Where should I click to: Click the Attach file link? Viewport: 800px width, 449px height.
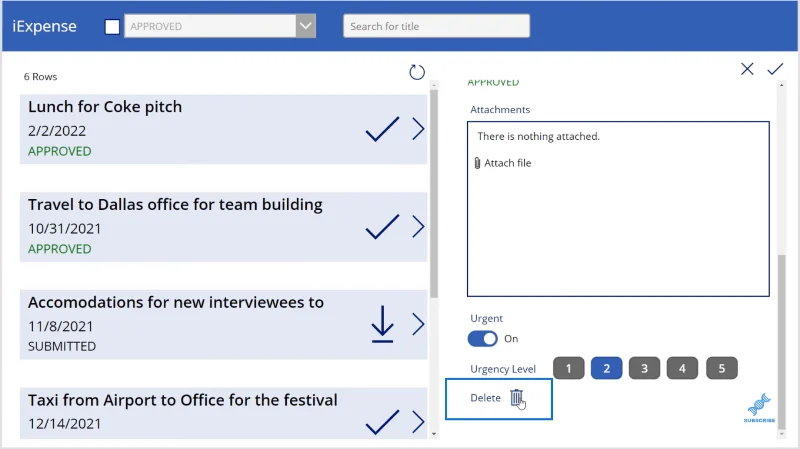pyautogui.click(x=508, y=163)
